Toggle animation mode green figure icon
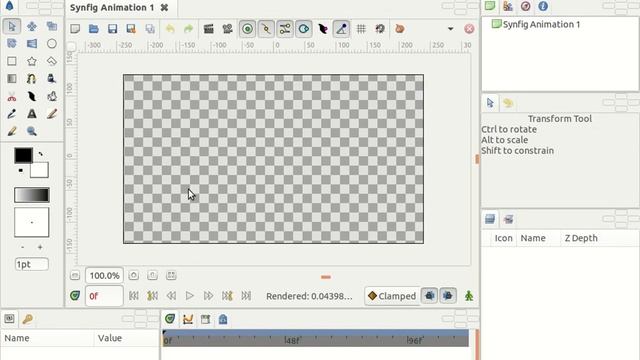 point(469,296)
